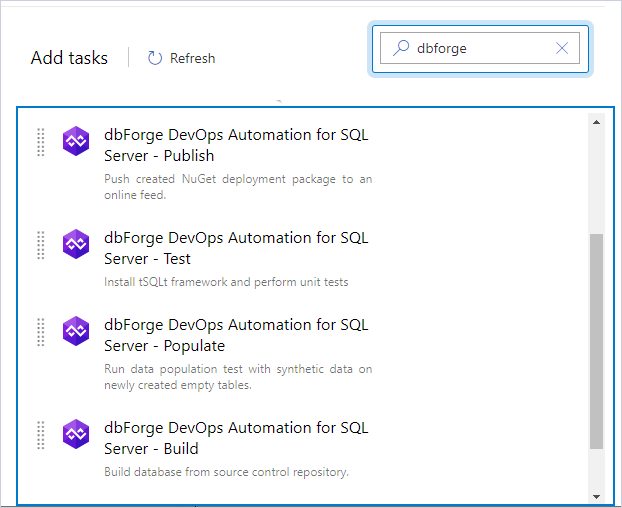
Task: Grab the drag handle beside Test task
Action: tap(40, 245)
